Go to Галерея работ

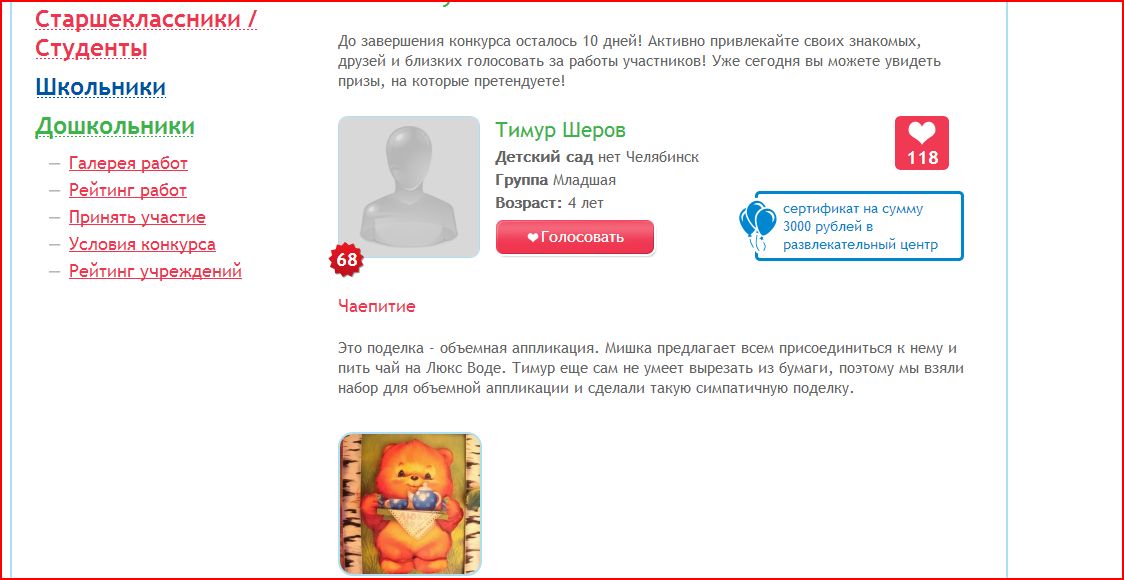pyautogui.click(x=128, y=163)
